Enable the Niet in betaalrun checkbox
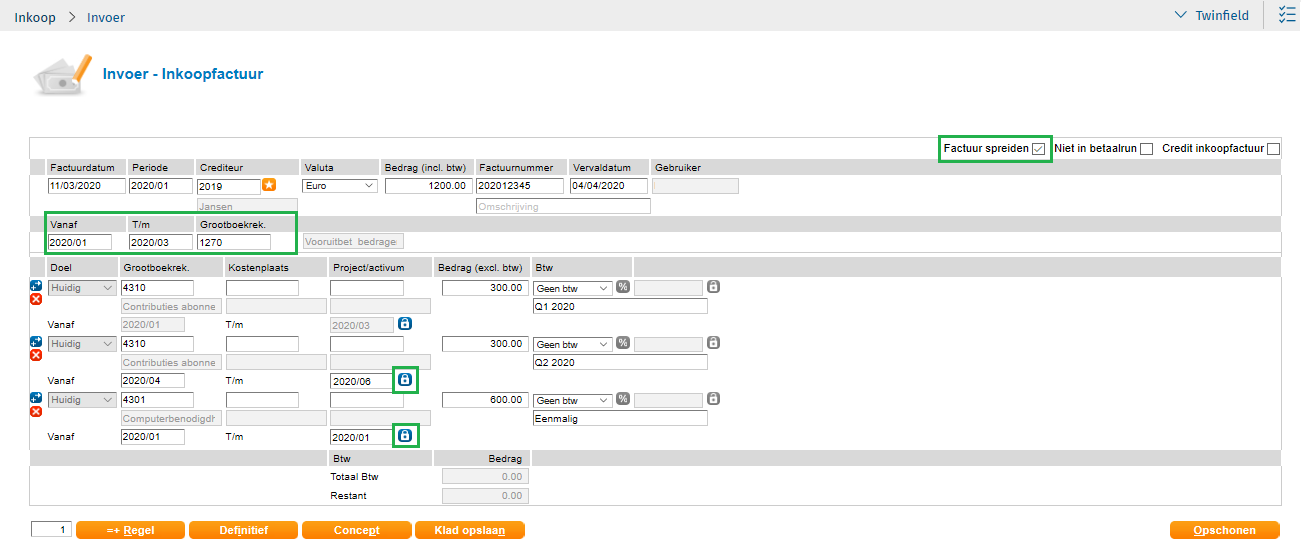Viewport: 1301px width, 546px height. [x=1146, y=149]
